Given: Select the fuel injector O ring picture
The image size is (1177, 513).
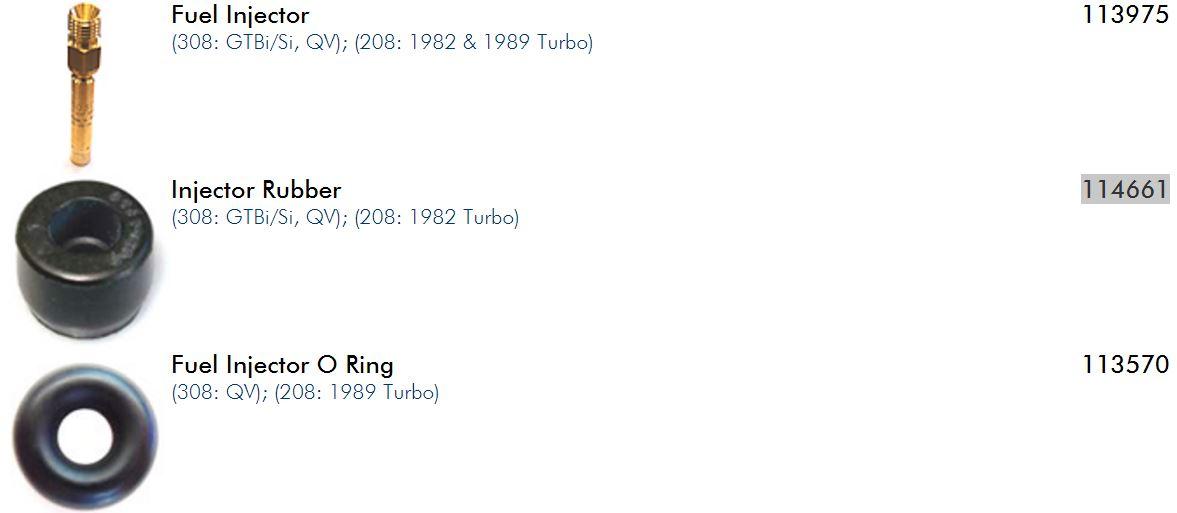Looking at the screenshot, I should coord(85,437).
